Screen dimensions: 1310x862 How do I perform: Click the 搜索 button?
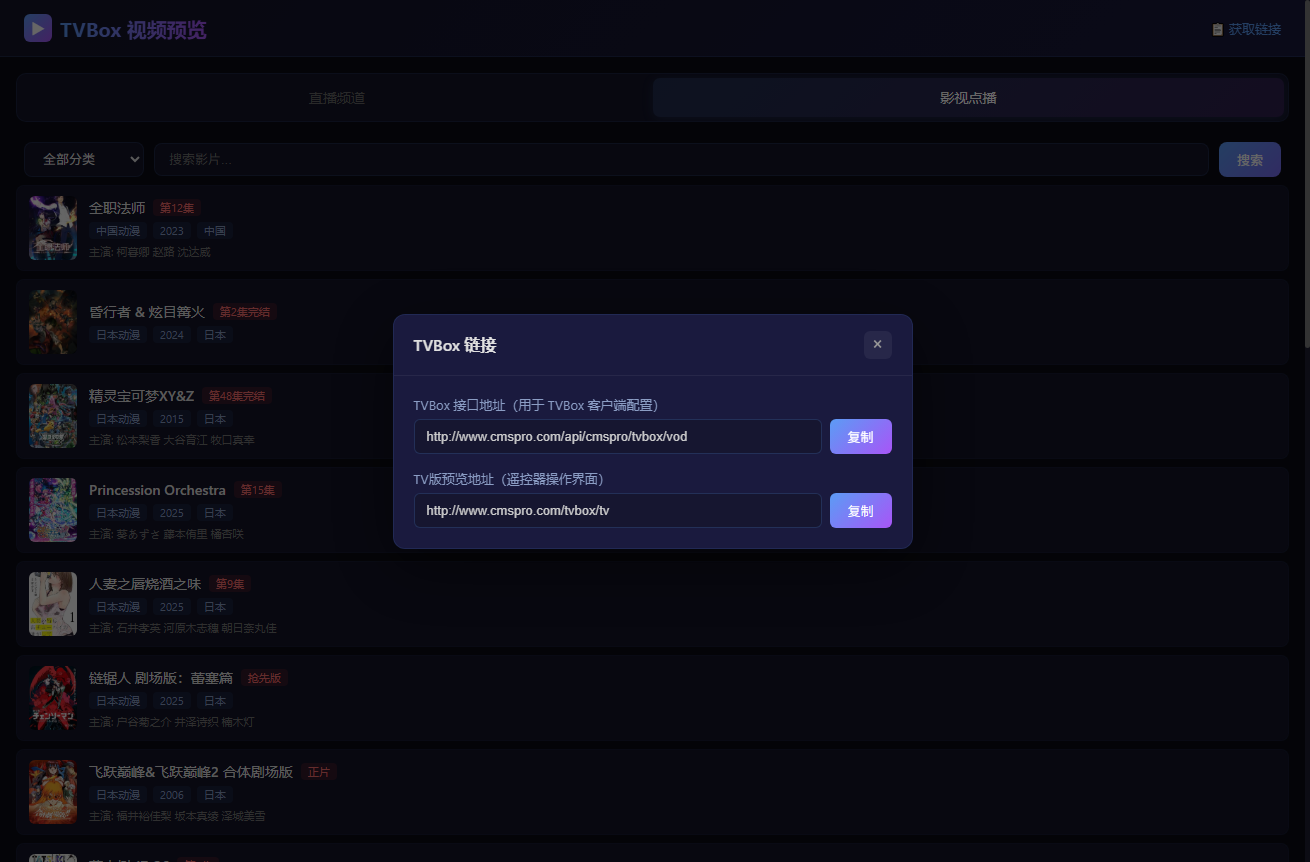pyautogui.click(x=1250, y=160)
